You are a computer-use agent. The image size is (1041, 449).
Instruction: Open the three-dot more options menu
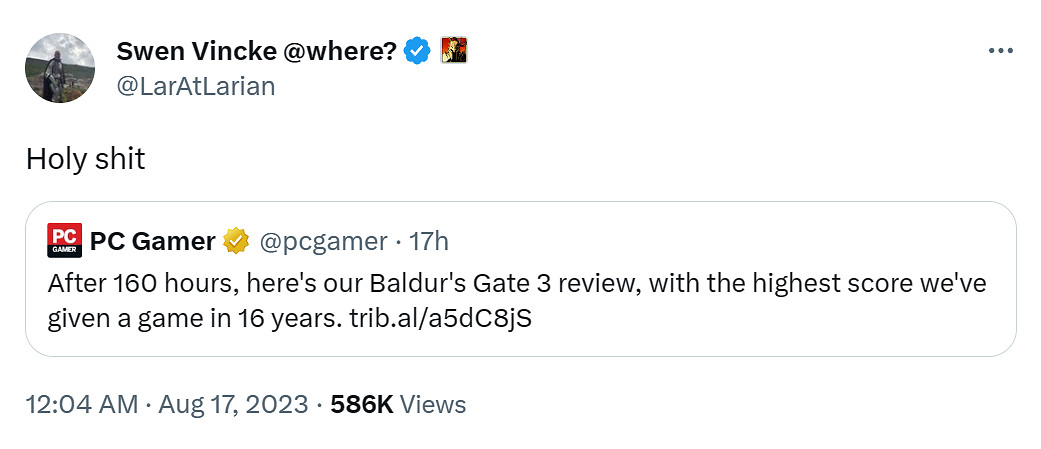[999, 51]
